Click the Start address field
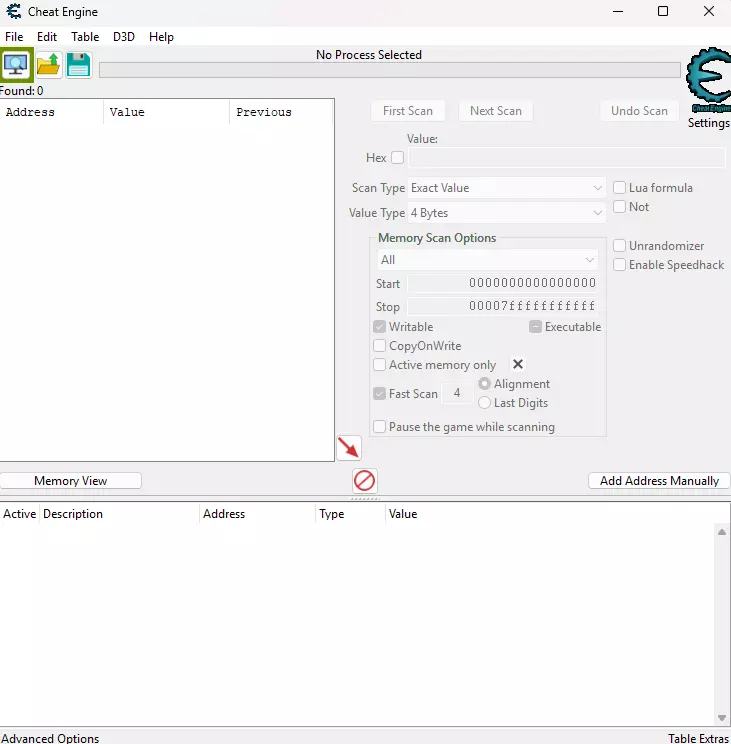This screenshot has height=744, width=731. [502, 283]
